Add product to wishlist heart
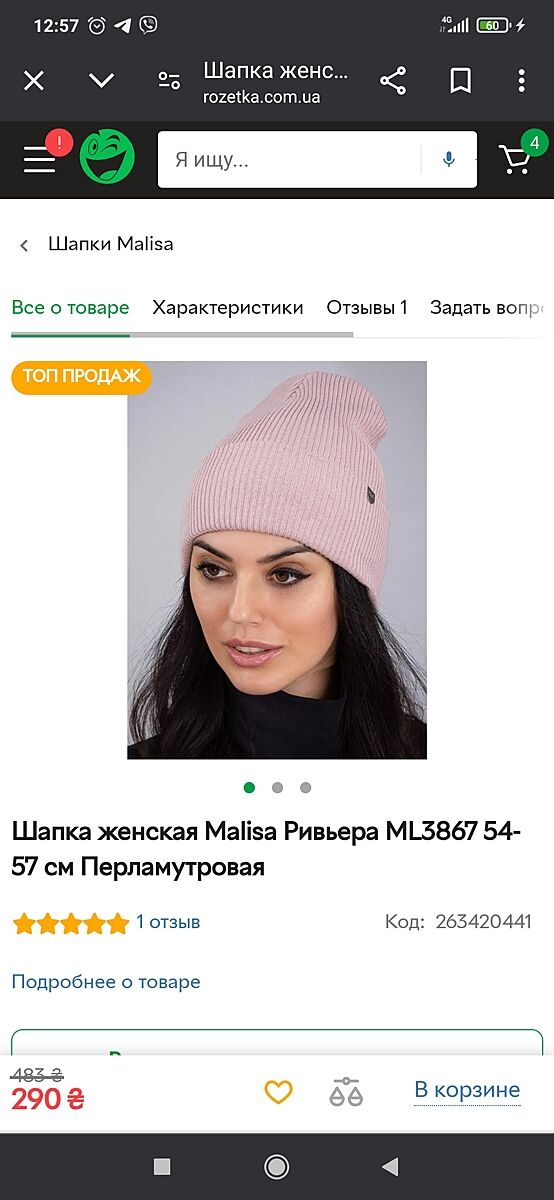The image size is (554, 1200). point(278,1092)
